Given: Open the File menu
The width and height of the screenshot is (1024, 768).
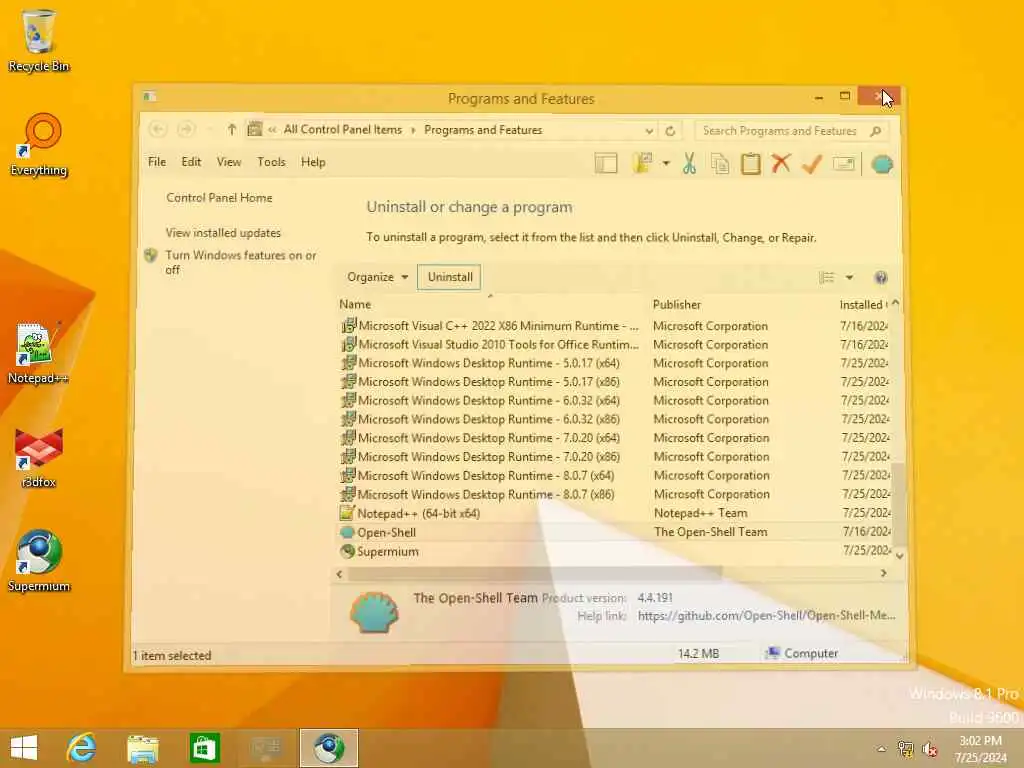Looking at the screenshot, I should pos(157,162).
